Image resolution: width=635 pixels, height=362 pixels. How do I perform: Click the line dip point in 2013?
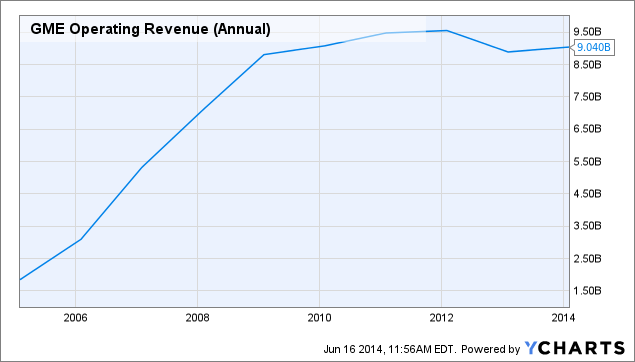(507, 52)
